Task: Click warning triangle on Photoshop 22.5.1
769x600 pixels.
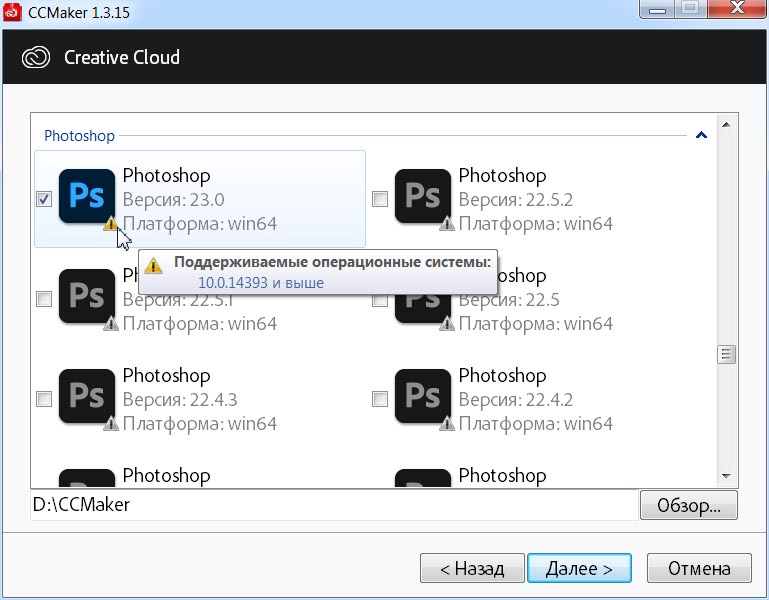Action: [111, 323]
